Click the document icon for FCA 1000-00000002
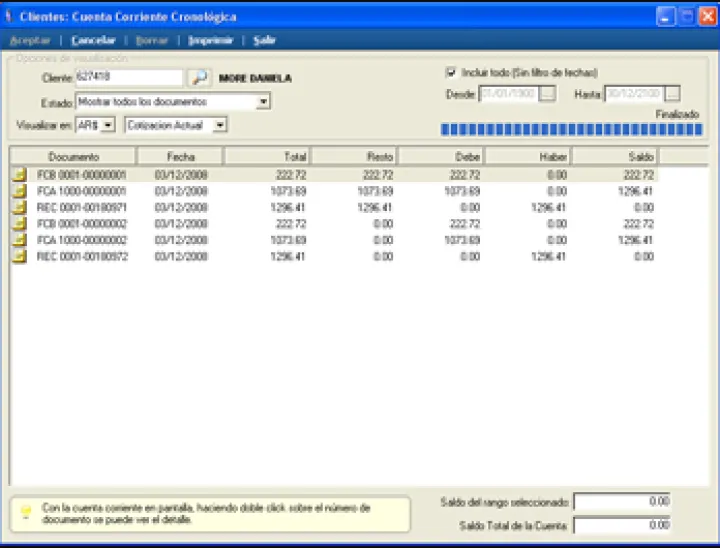Viewport: 720px width, 548px height. pos(19,240)
